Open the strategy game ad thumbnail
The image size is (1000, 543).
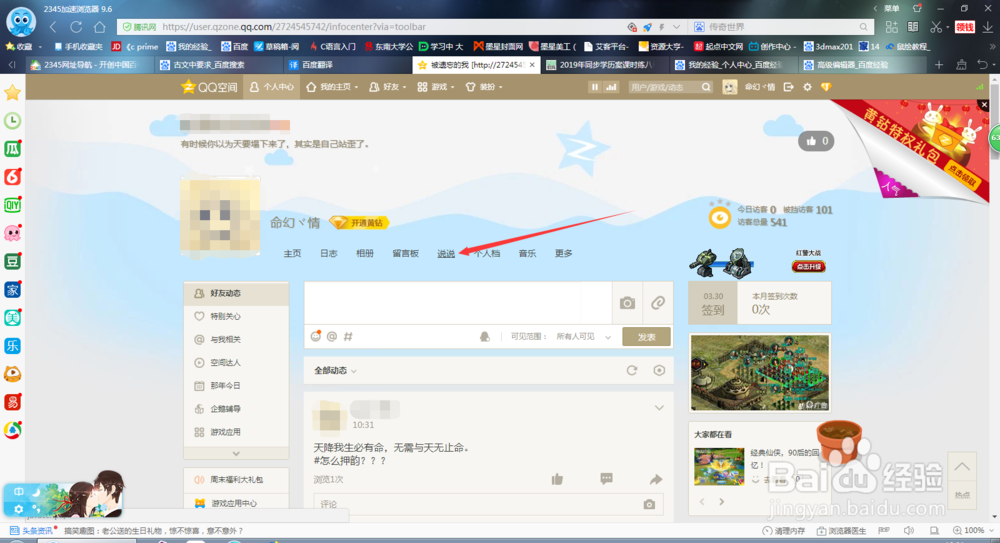tap(760, 373)
